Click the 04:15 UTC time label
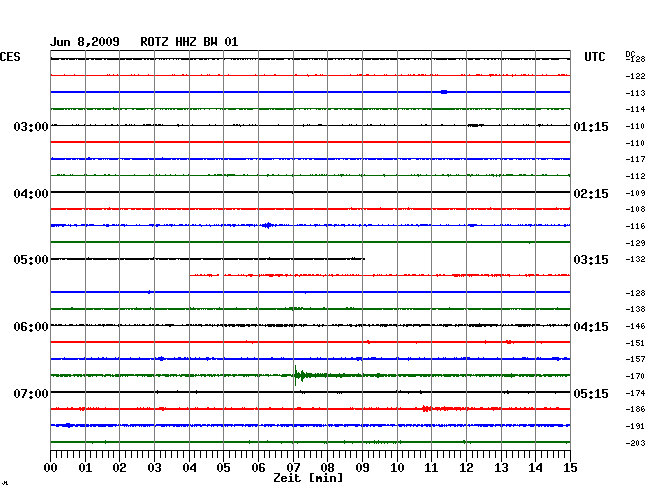 591,327
